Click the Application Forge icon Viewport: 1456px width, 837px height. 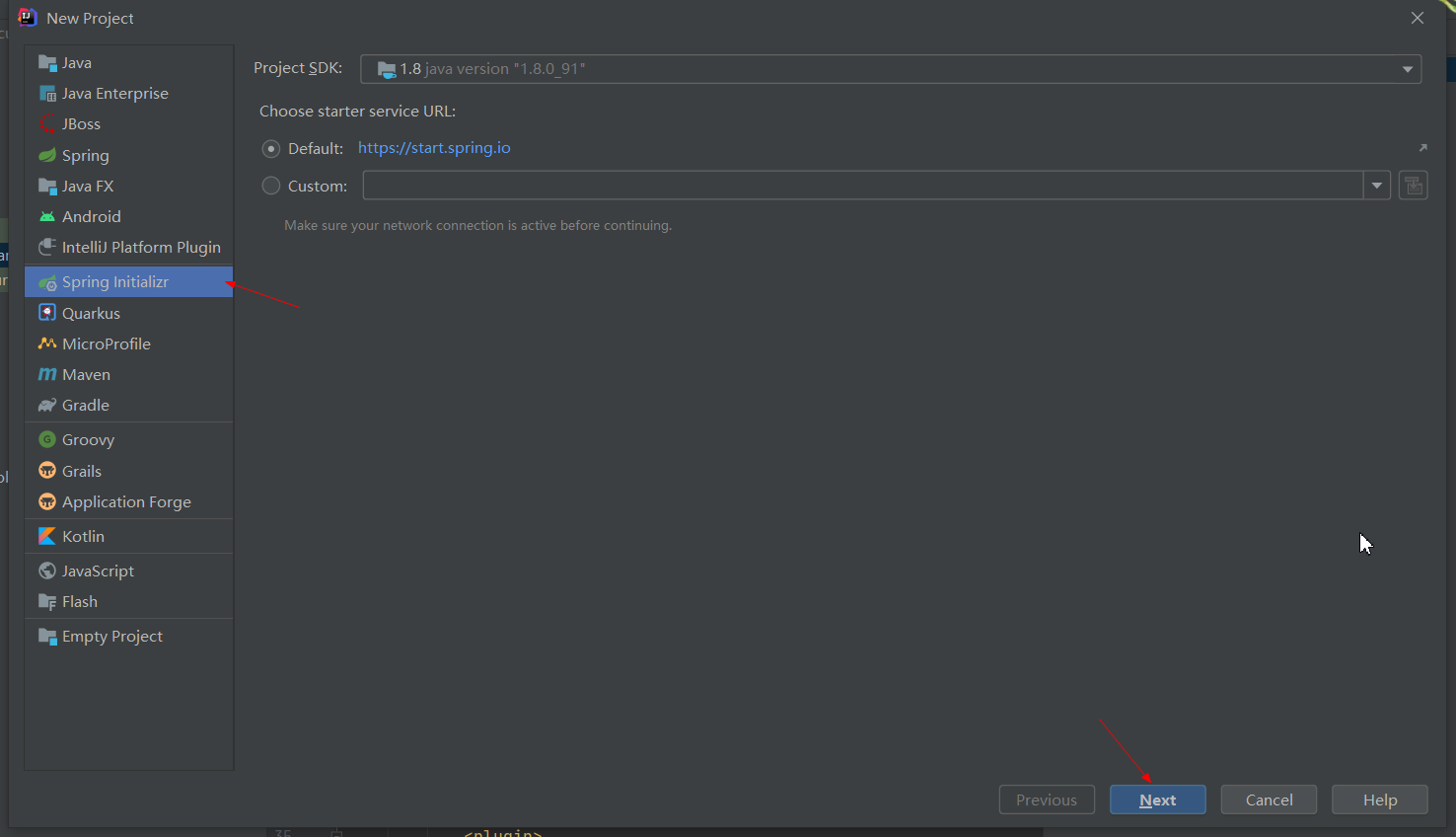[x=47, y=501]
